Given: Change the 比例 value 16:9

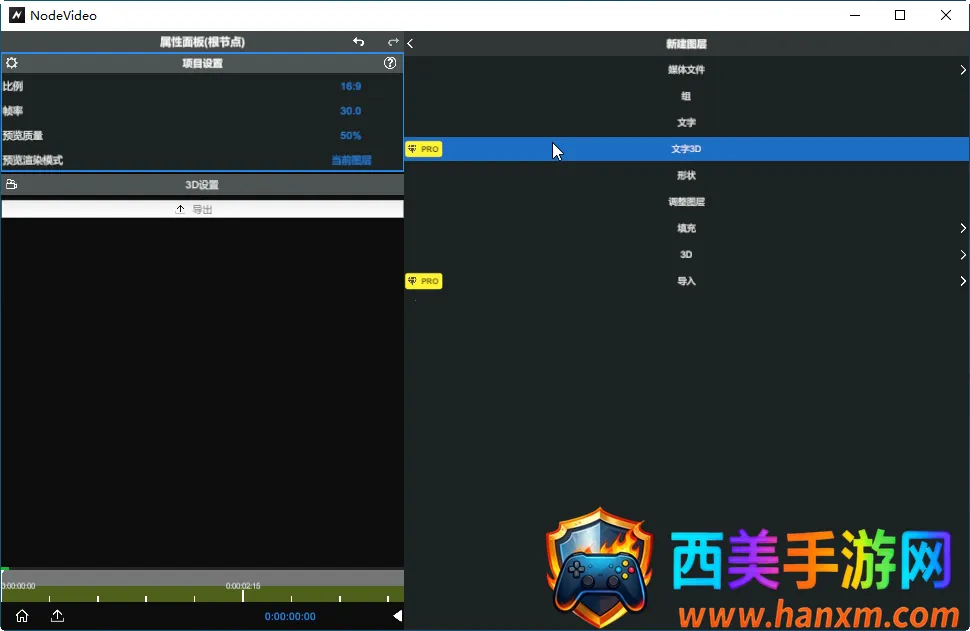Looking at the screenshot, I should 350,87.
